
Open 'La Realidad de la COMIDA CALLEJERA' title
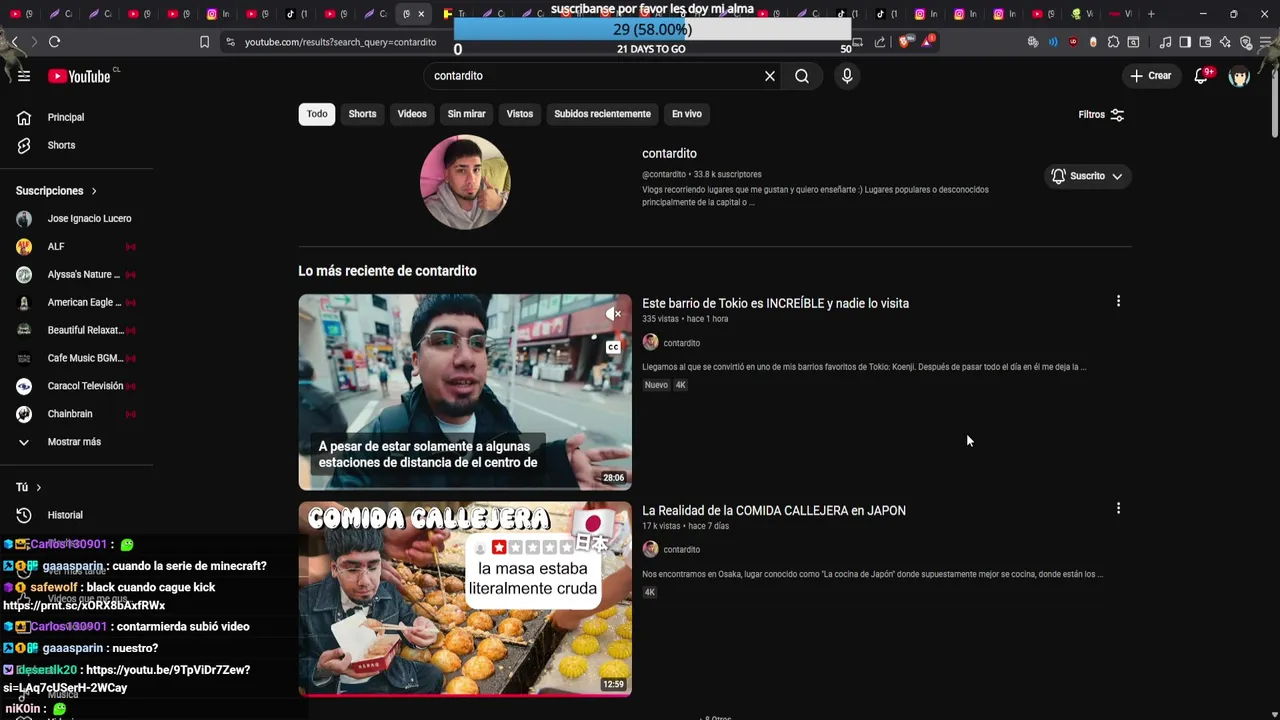[x=774, y=510]
